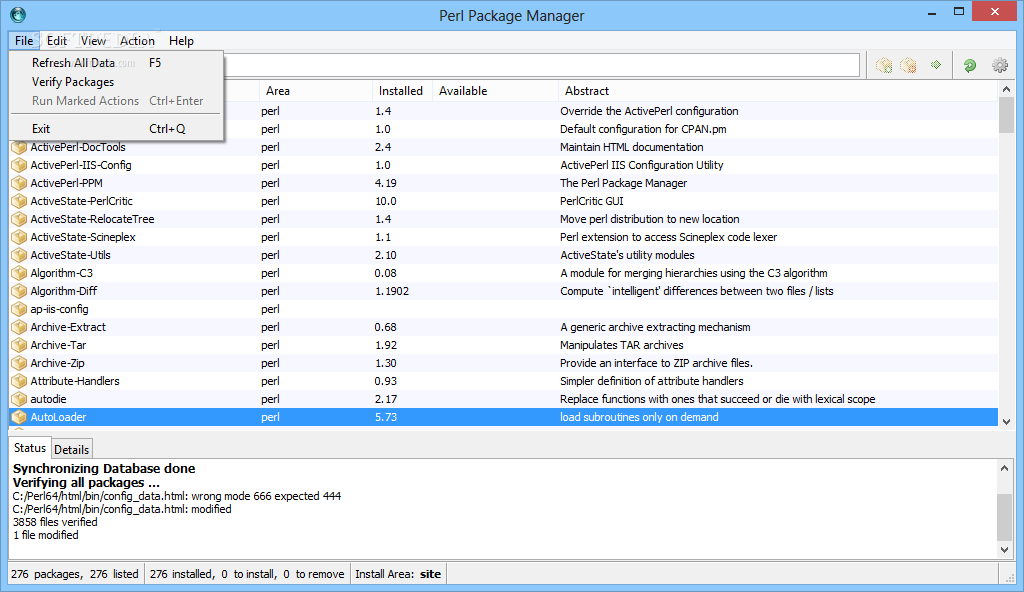Screen dimensions: 1024x592
Task: Click 'Install Area: site' in status bar
Action: (398, 574)
